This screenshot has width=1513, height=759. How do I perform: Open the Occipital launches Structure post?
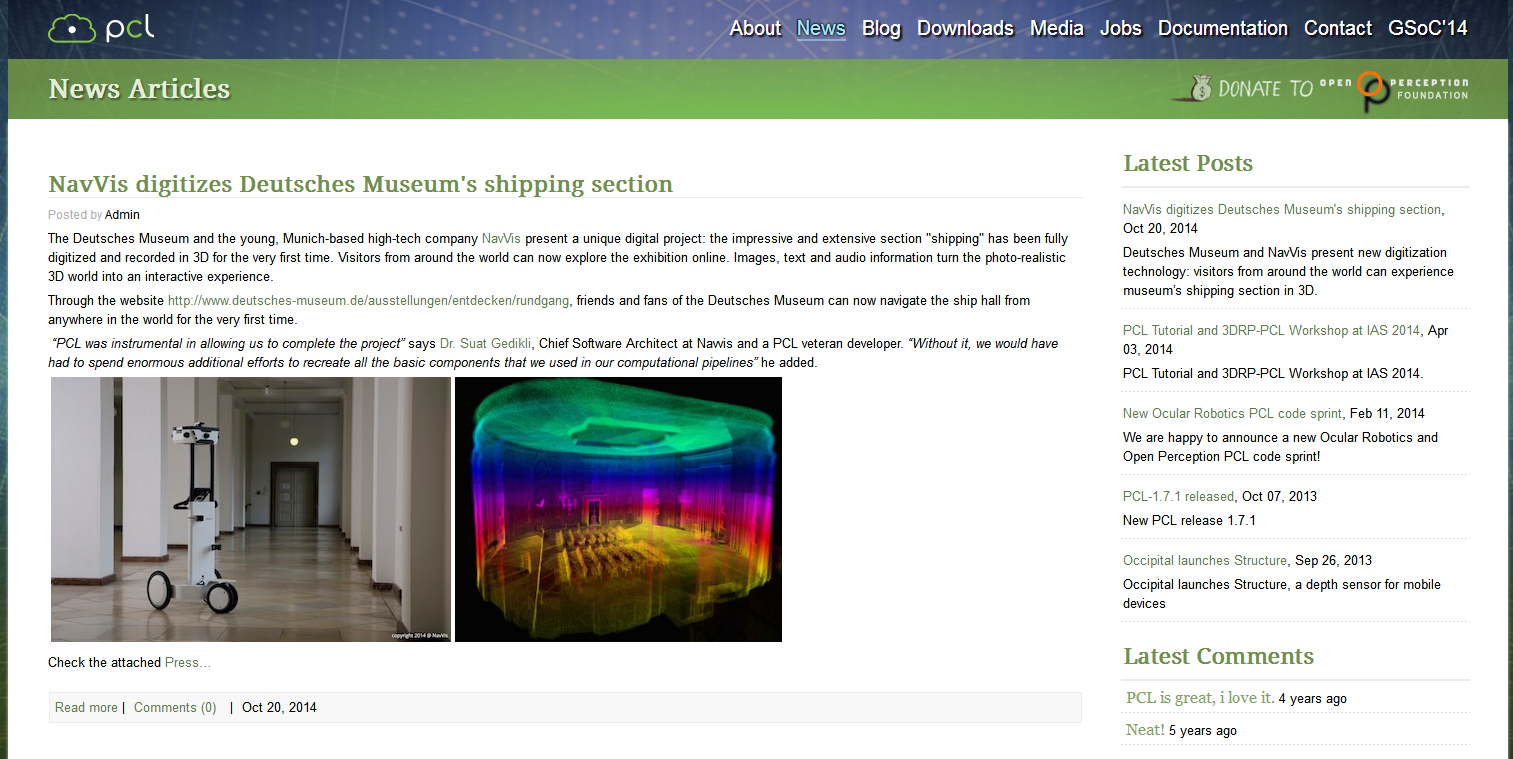pos(1204,560)
